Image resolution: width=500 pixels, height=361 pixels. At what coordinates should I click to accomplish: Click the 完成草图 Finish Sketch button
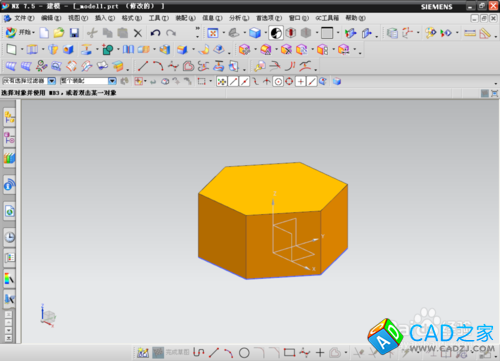(x=171, y=353)
